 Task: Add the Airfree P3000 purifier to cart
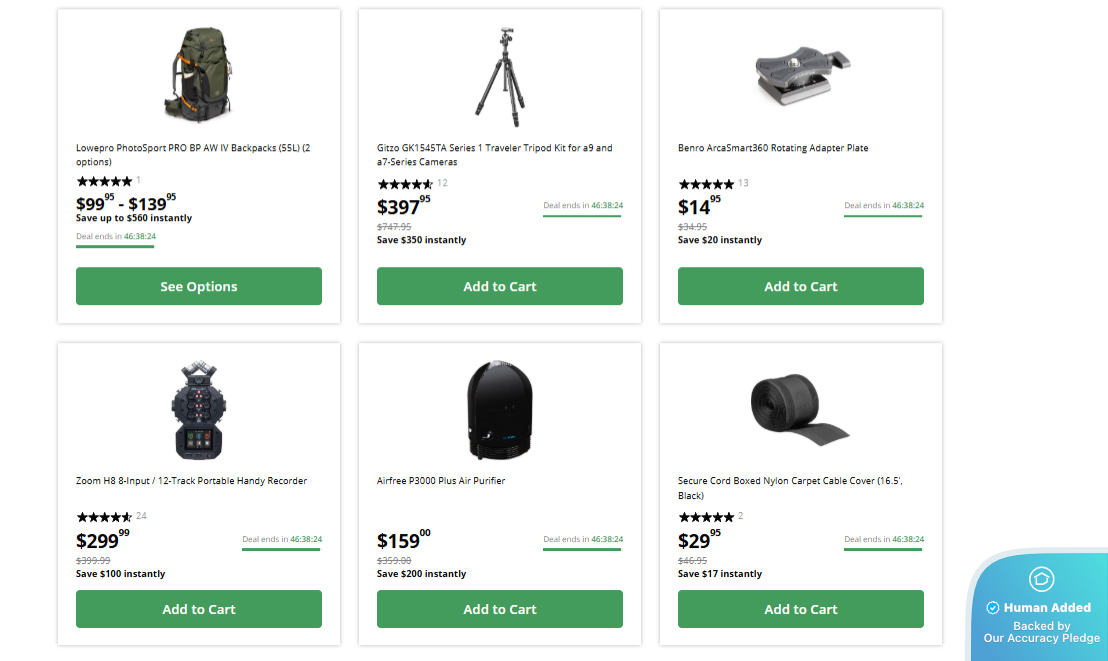click(x=500, y=609)
